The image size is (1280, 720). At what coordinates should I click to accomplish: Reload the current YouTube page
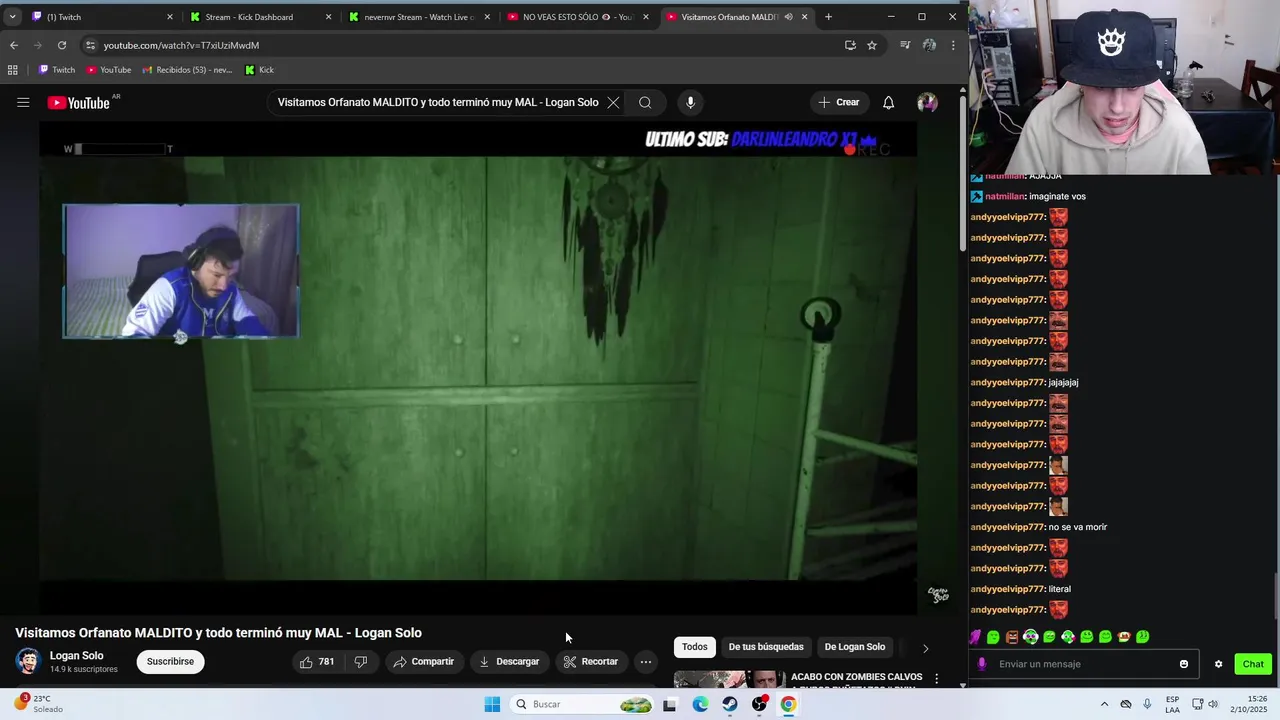tap(62, 45)
